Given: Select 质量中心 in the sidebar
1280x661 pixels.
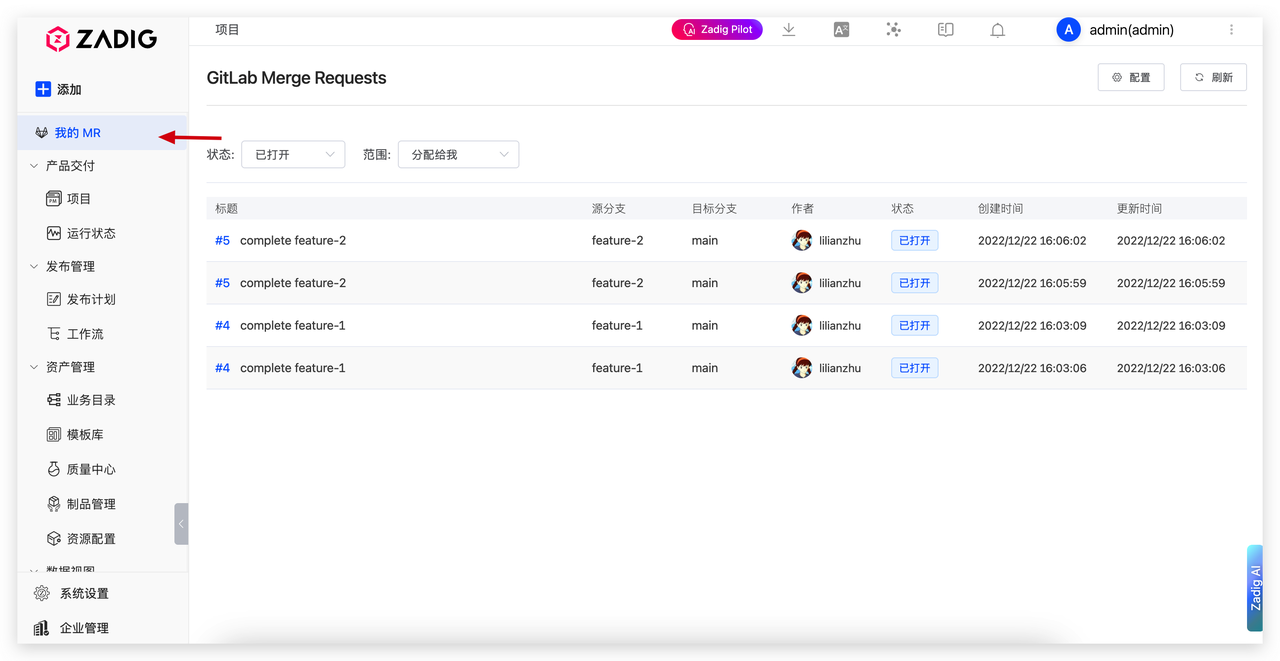Looking at the screenshot, I should [81, 468].
